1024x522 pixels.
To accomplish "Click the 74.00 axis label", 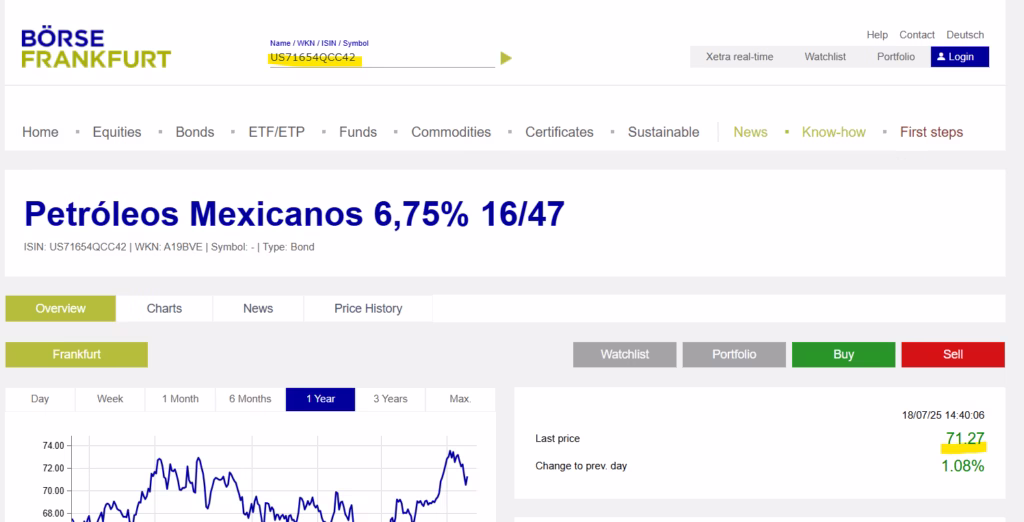I will click(x=54, y=446).
